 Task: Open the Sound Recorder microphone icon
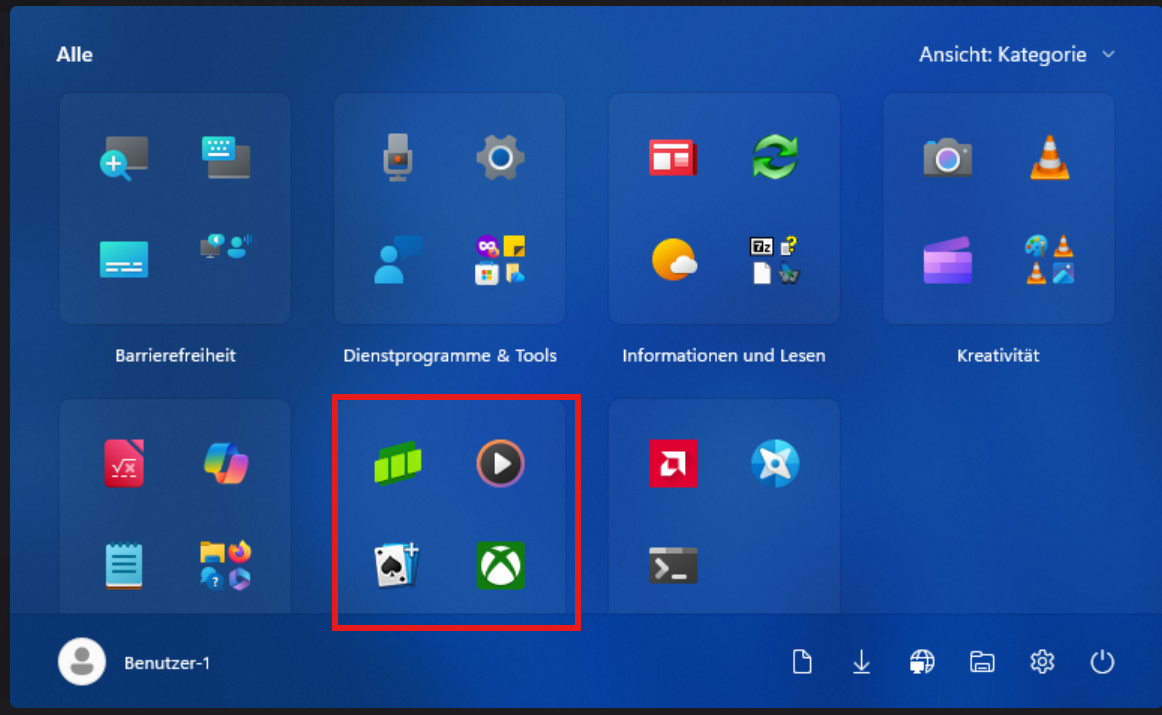click(398, 157)
